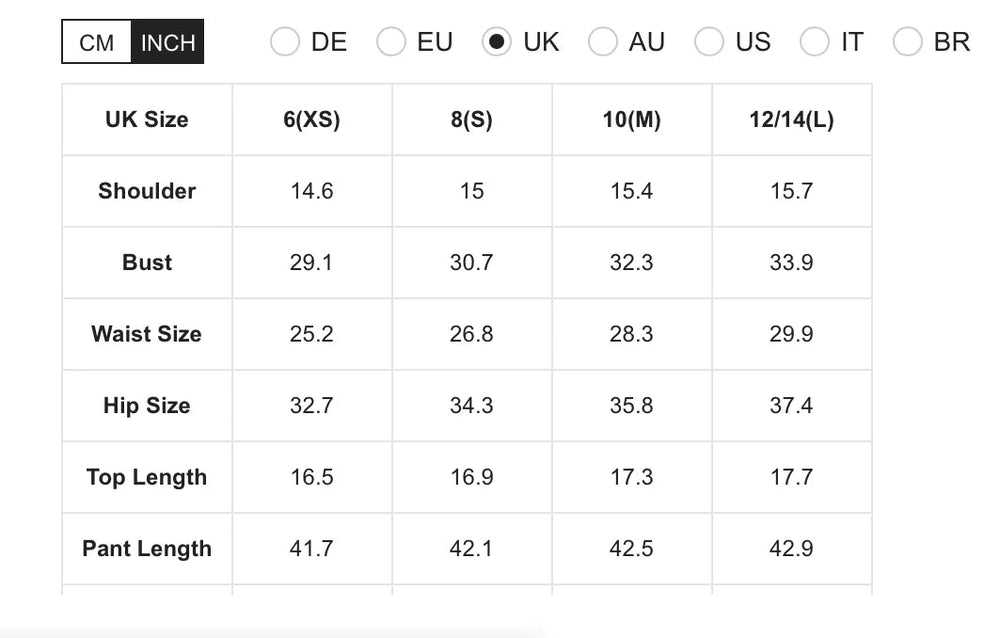
Task: Click the Shoulder row label
Action: pos(147,191)
